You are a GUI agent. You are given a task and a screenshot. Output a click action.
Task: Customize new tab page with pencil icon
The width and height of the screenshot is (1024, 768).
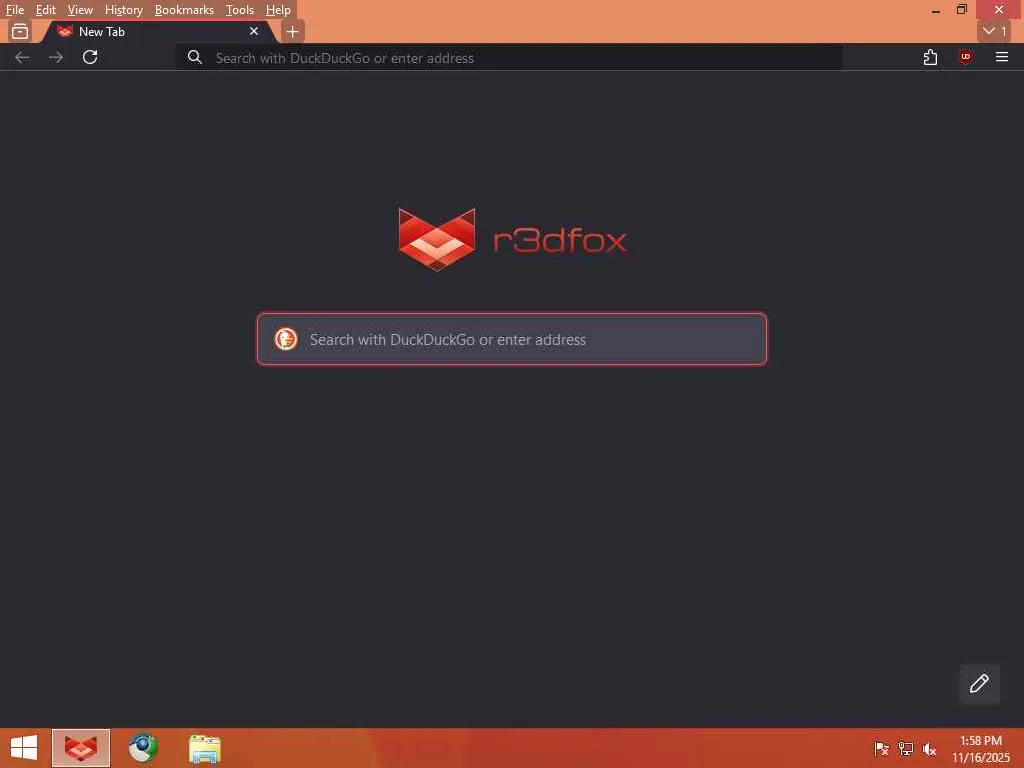(x=979, y=684)
